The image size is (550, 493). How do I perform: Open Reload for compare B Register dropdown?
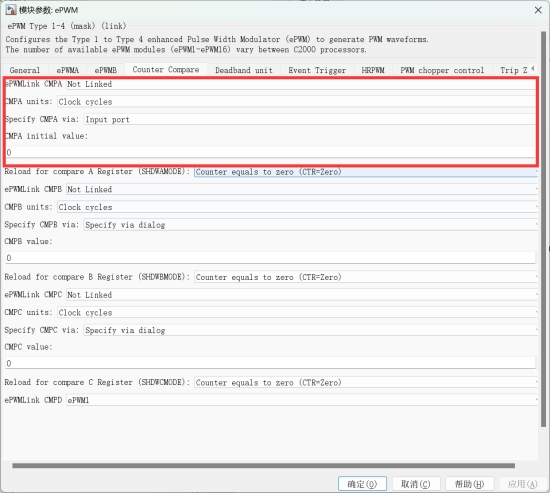366,277
